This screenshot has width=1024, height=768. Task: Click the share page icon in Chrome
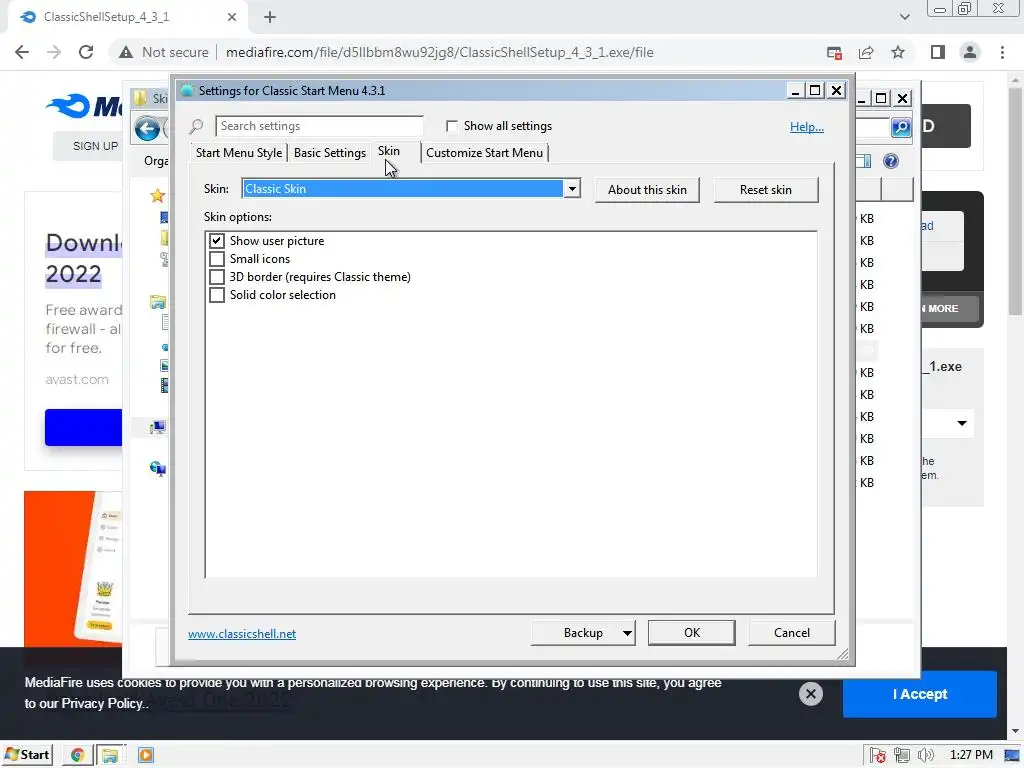coord(866,52)
